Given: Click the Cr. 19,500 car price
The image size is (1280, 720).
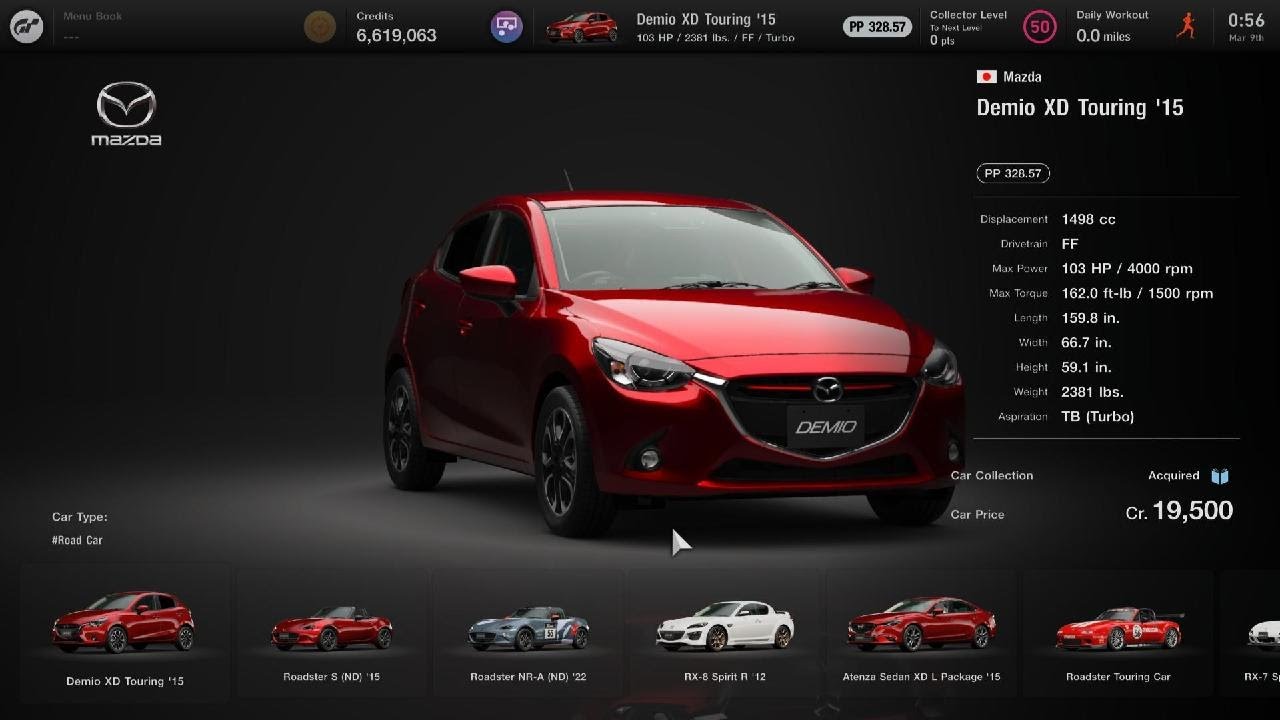Looking at the screenshot, I should click(1179, 511).
